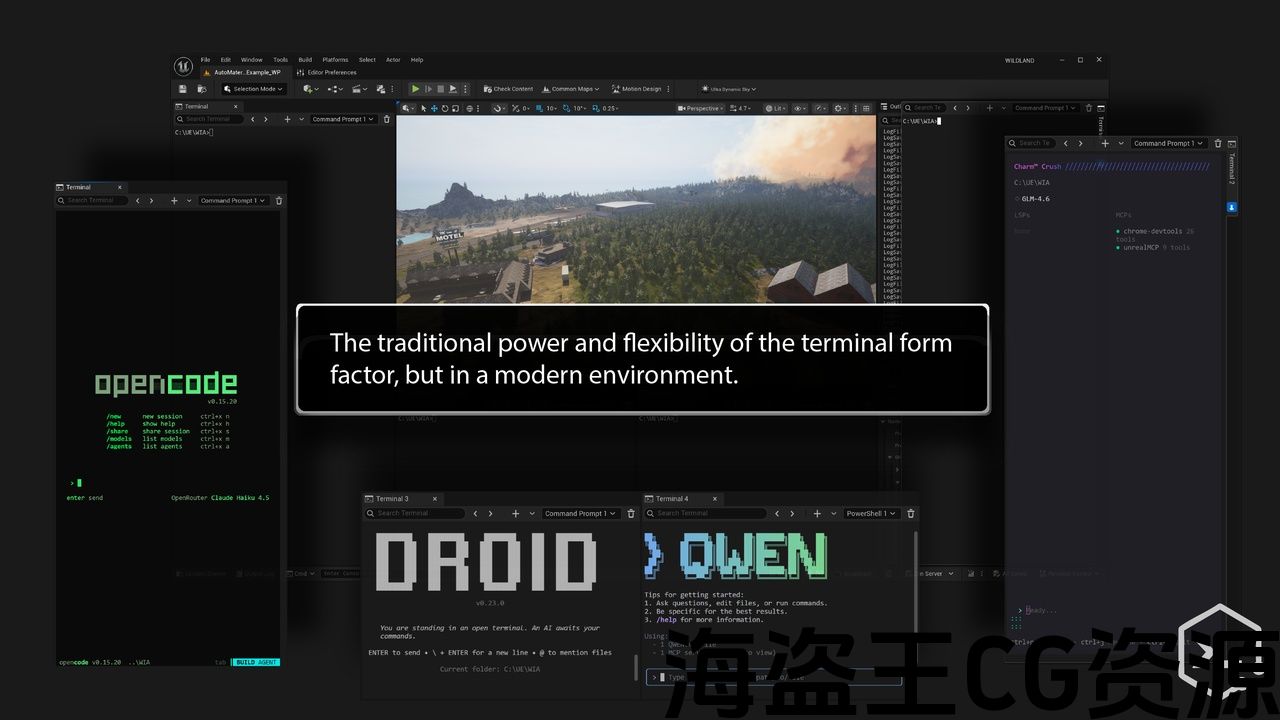
Task: Open the Build menu
Action: [305, 60]
